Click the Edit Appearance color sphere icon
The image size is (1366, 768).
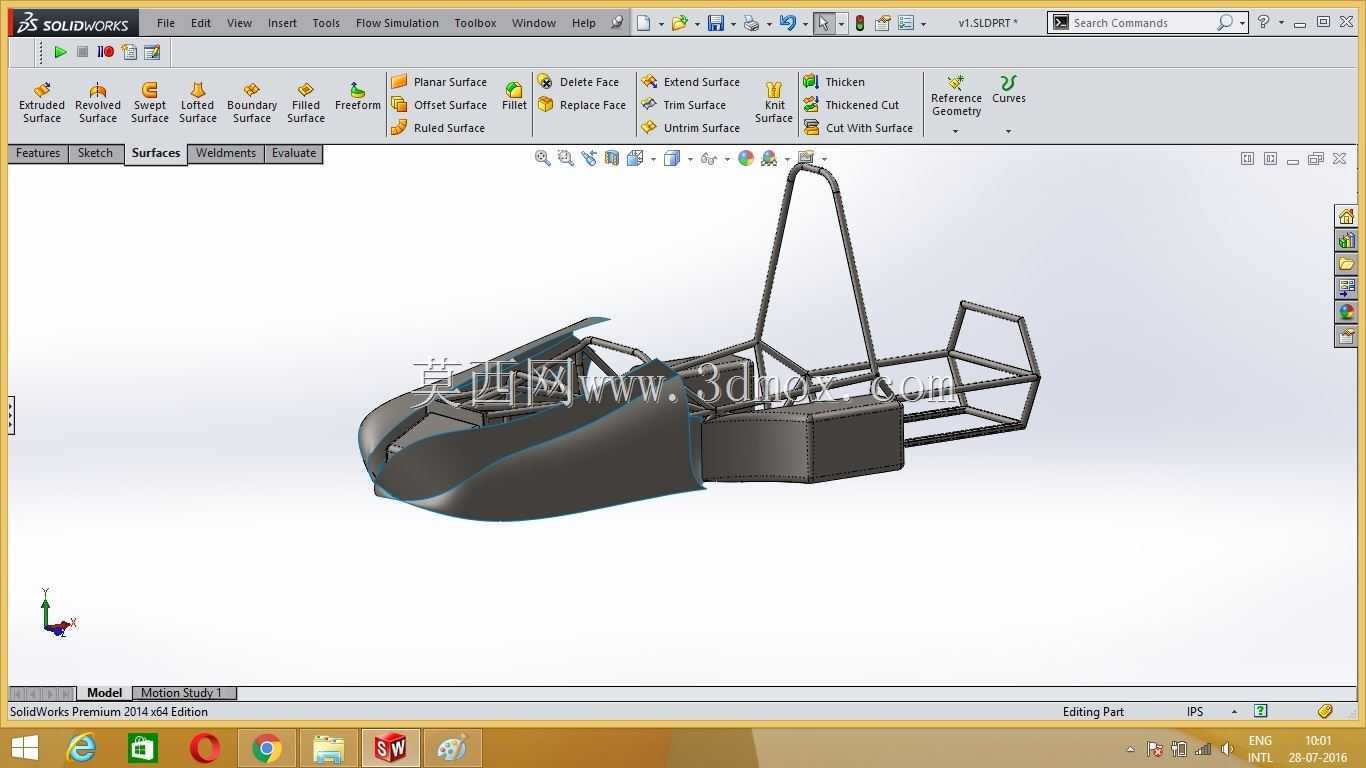[x=746, y=158]
